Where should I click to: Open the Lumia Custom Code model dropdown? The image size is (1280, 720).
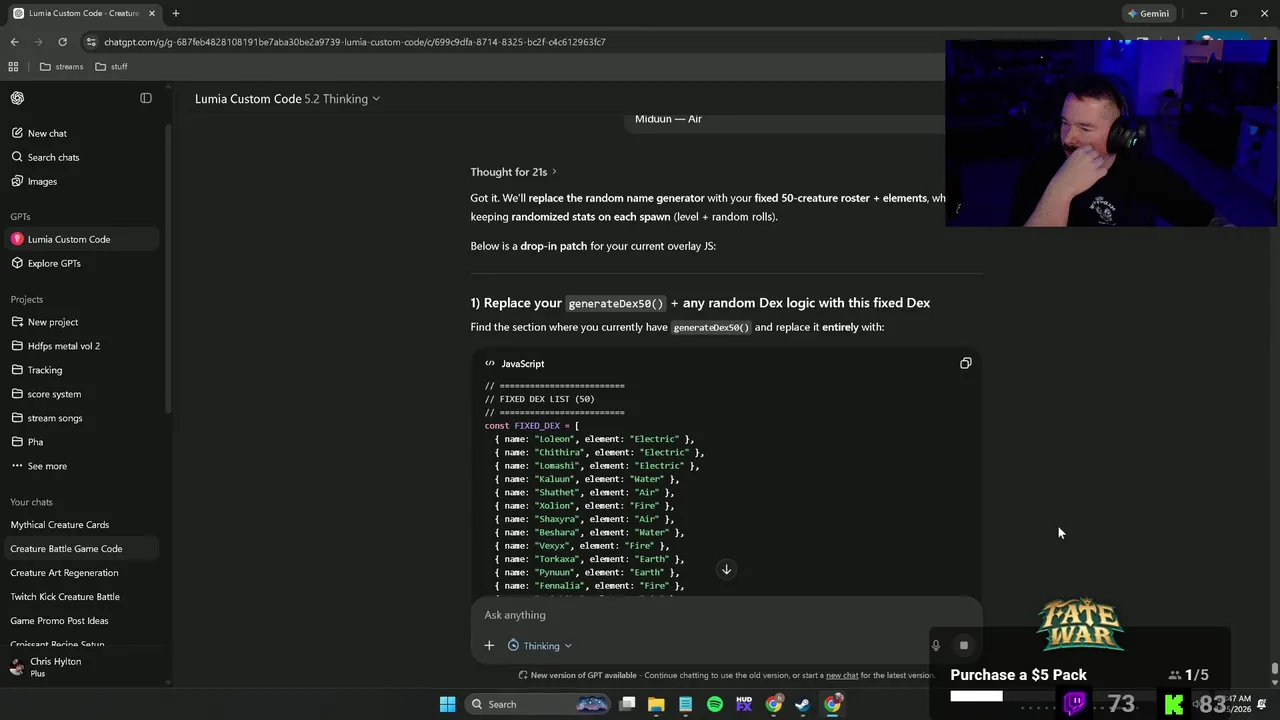[288, 99]
